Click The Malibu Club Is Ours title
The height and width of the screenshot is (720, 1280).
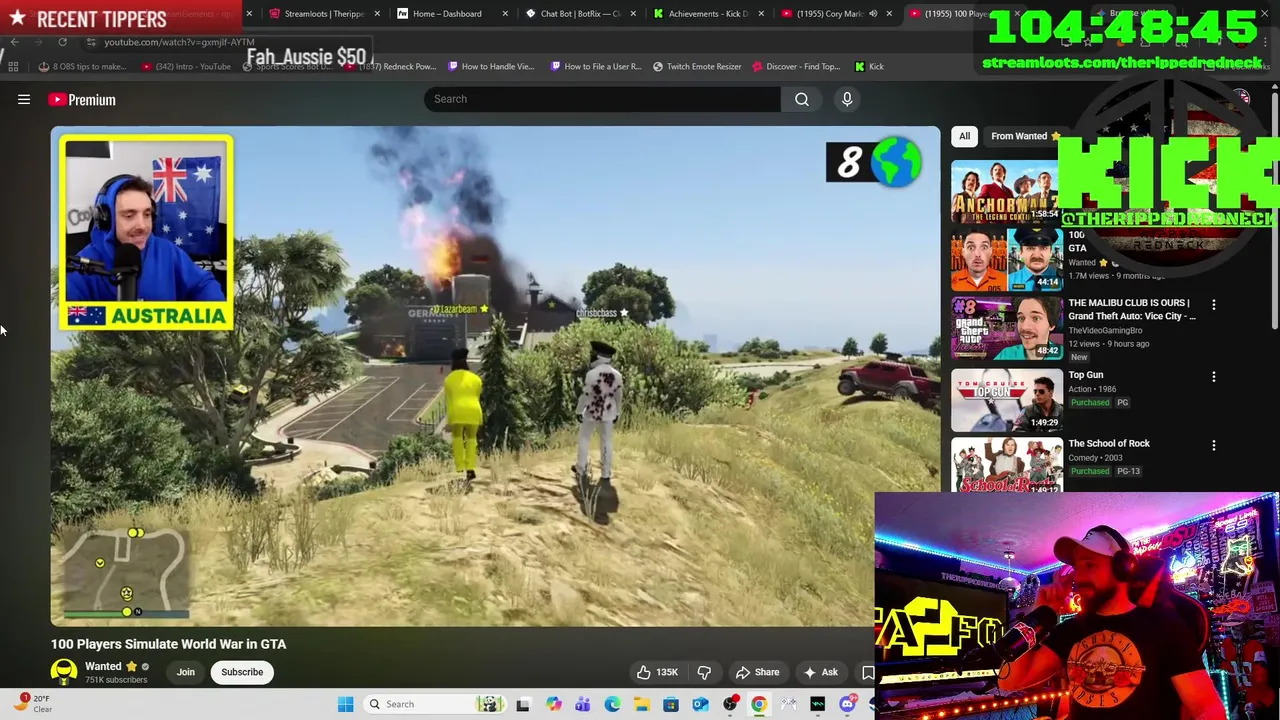click(1131, 309)
